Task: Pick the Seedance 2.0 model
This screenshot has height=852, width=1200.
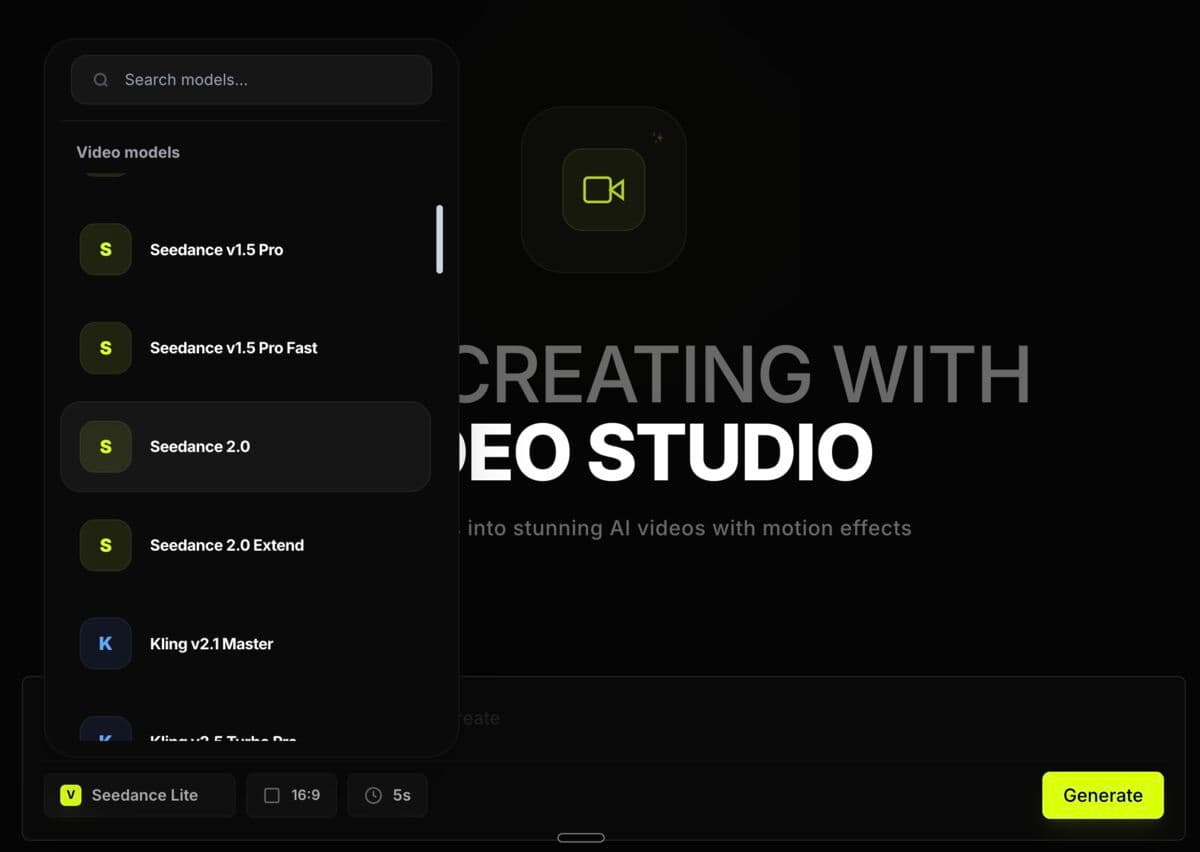Action: point(245,447)
